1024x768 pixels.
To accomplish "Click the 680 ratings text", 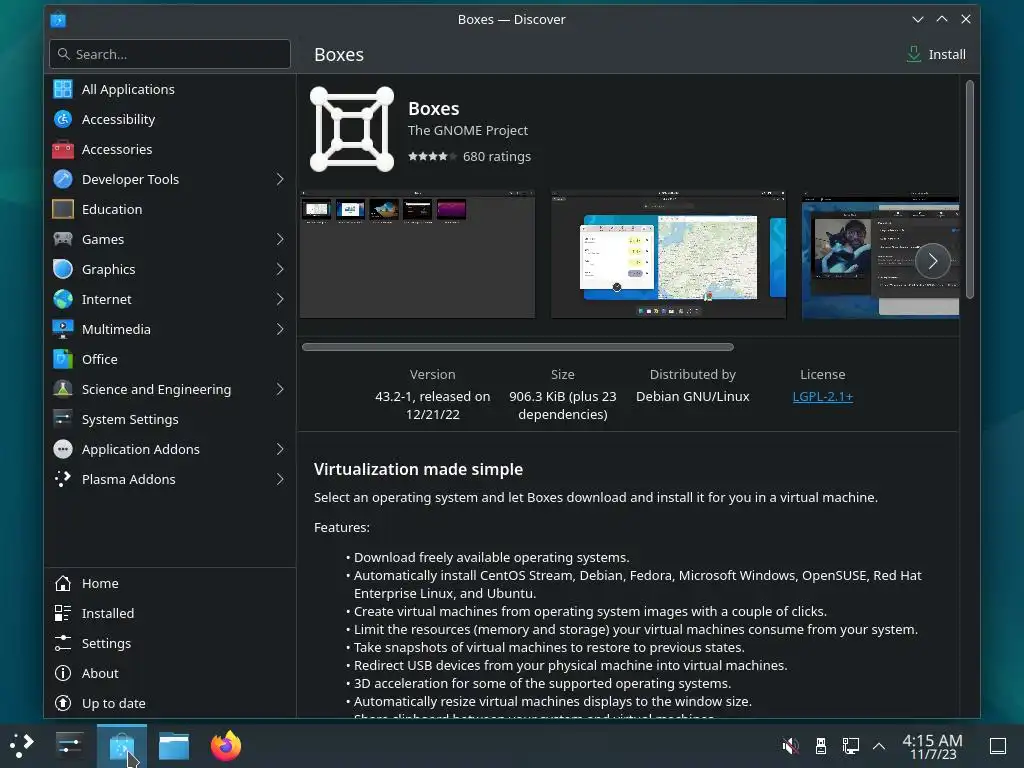I will pos(496,157).
